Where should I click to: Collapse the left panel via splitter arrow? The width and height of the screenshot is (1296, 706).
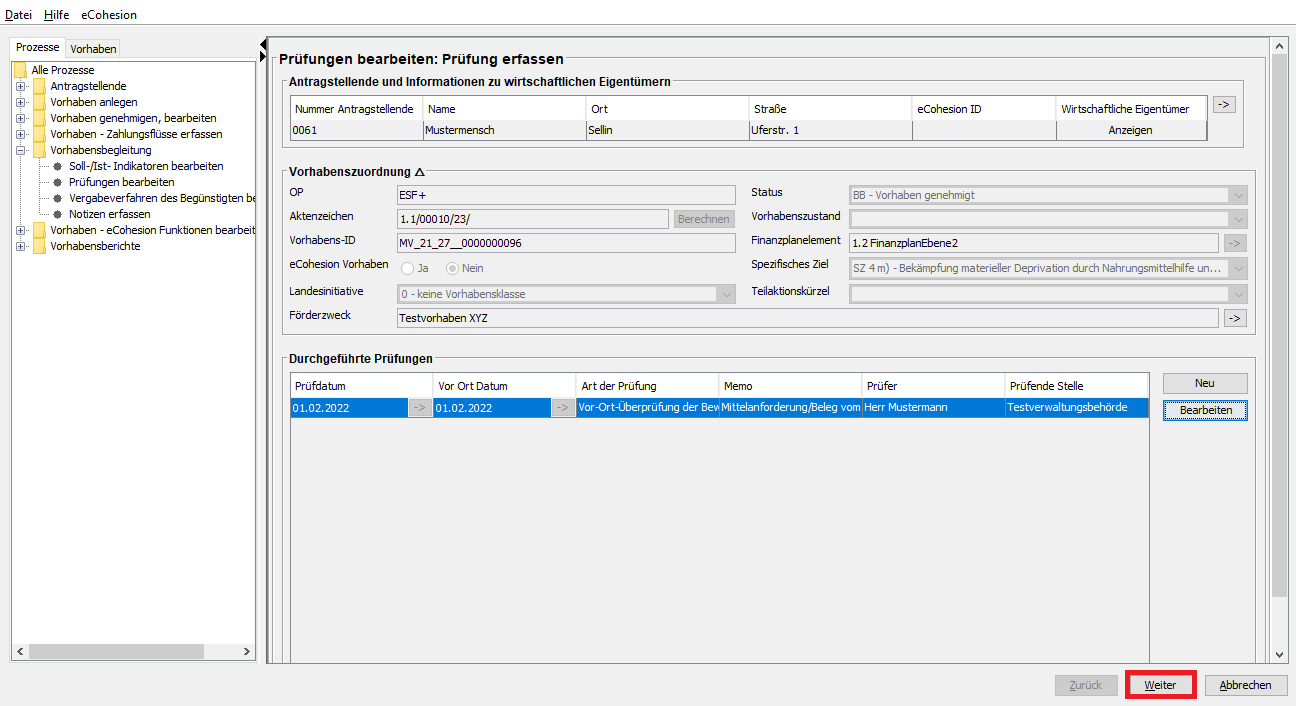263,44
